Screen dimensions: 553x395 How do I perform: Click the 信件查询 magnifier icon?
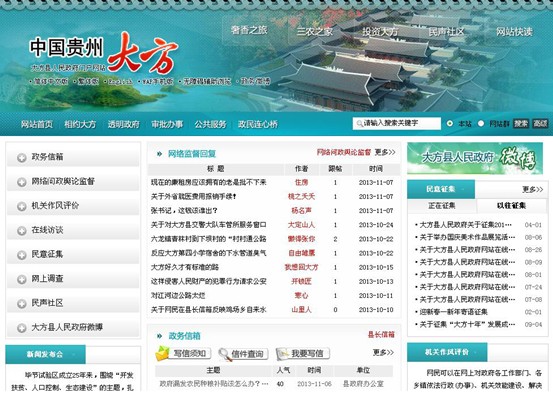[225, 354]
